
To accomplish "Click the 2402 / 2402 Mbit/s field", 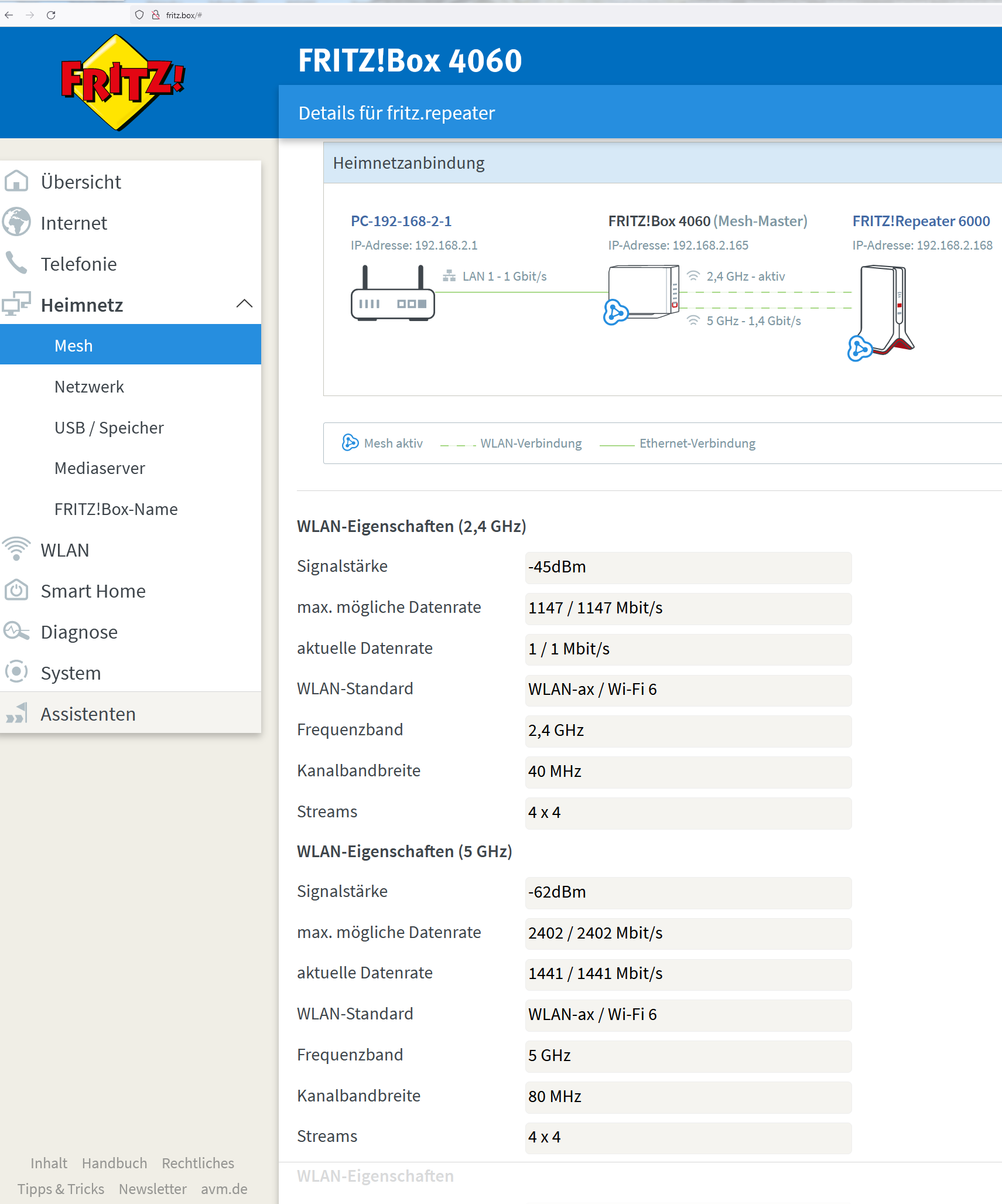I will click(688, 933).
